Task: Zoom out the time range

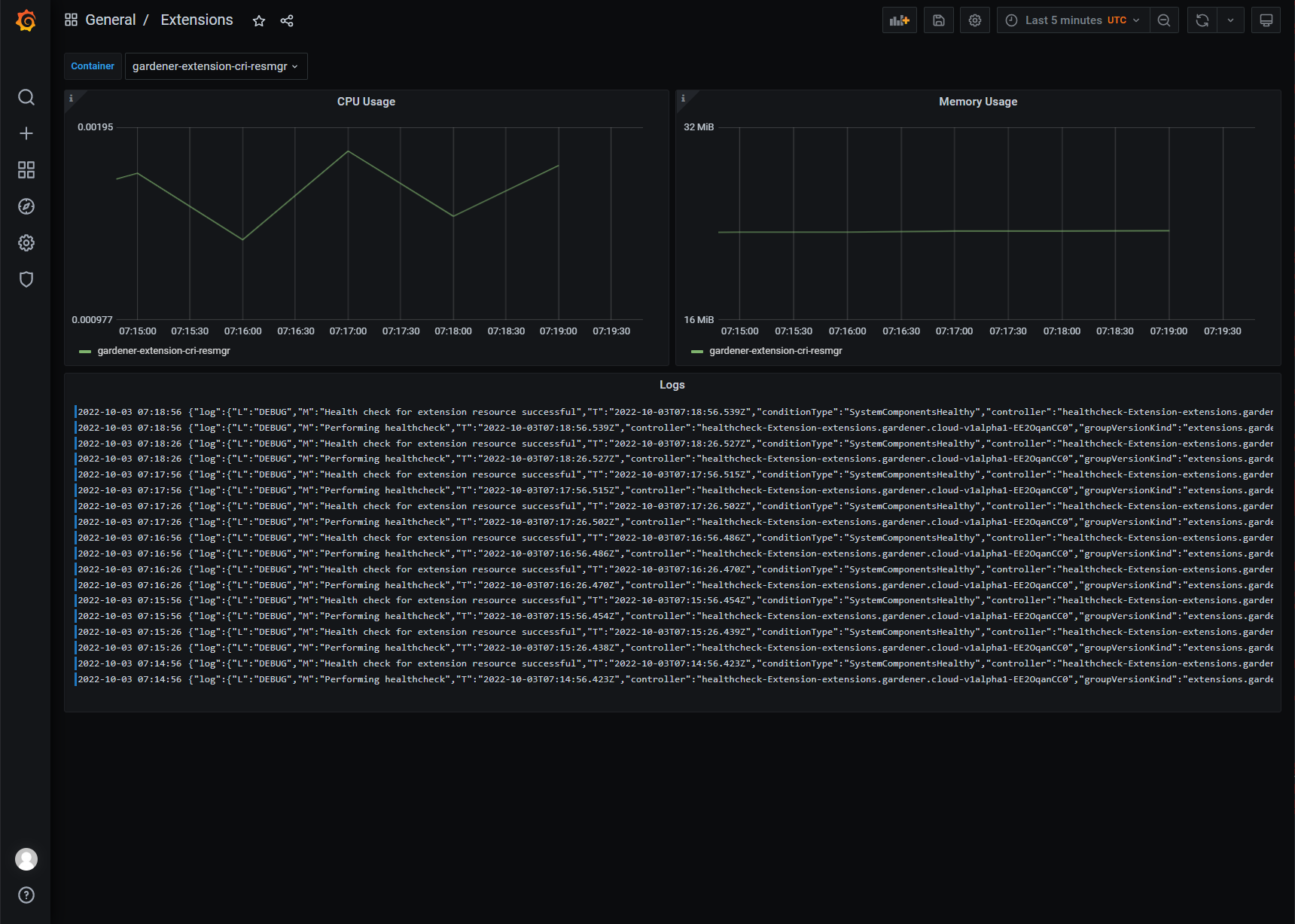Action: (x=1164, y=20)
